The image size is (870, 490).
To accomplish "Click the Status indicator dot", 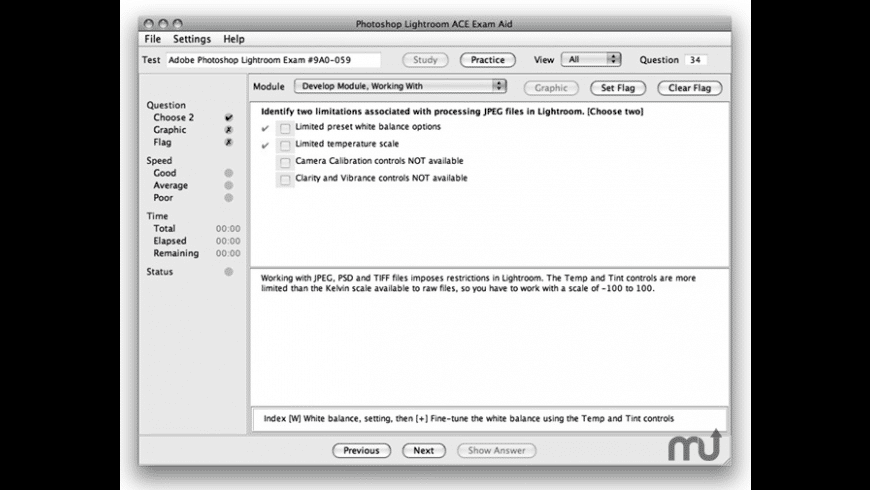I will point(229,272).
